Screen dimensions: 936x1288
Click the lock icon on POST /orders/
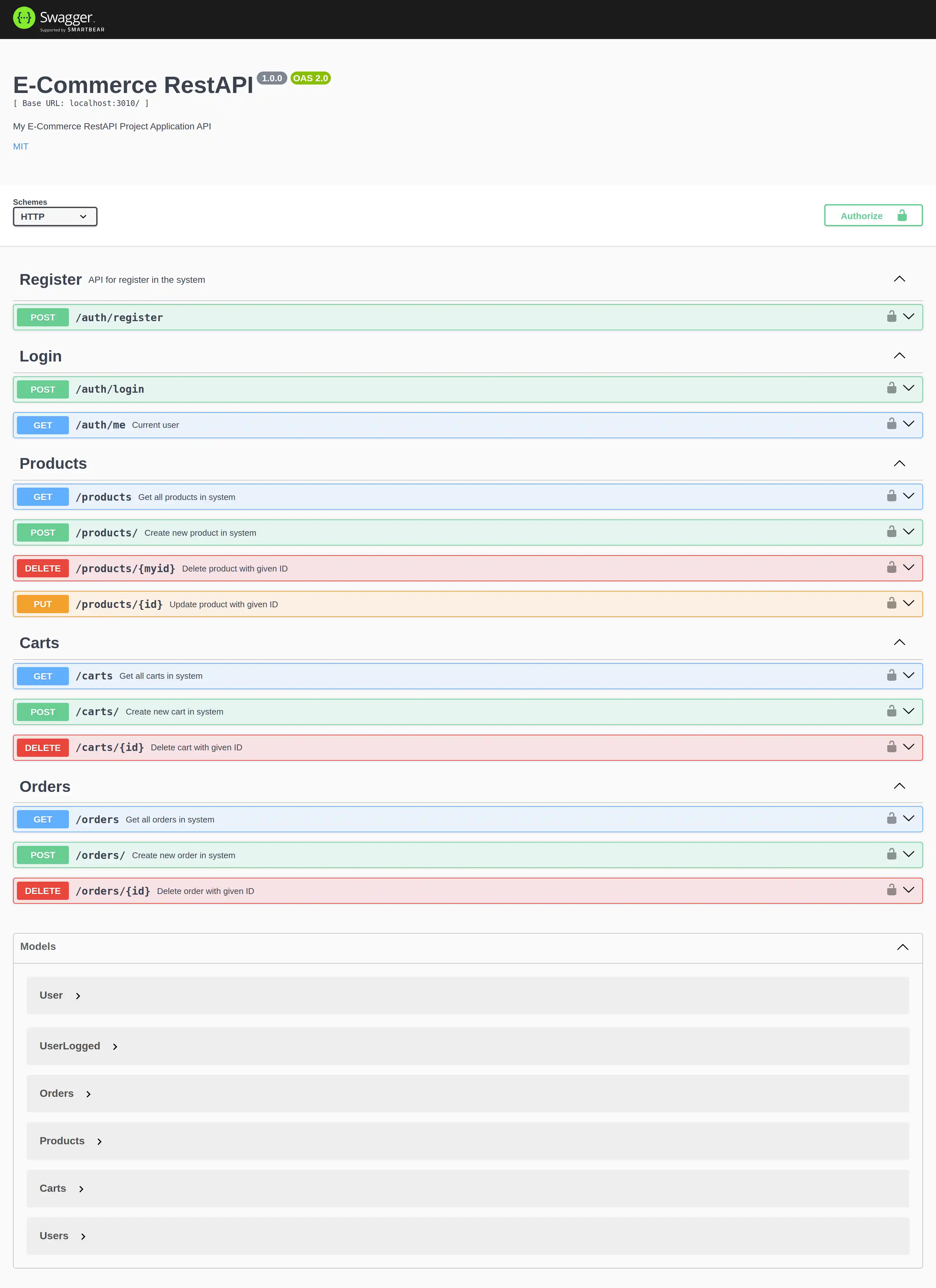coord(892,854)
